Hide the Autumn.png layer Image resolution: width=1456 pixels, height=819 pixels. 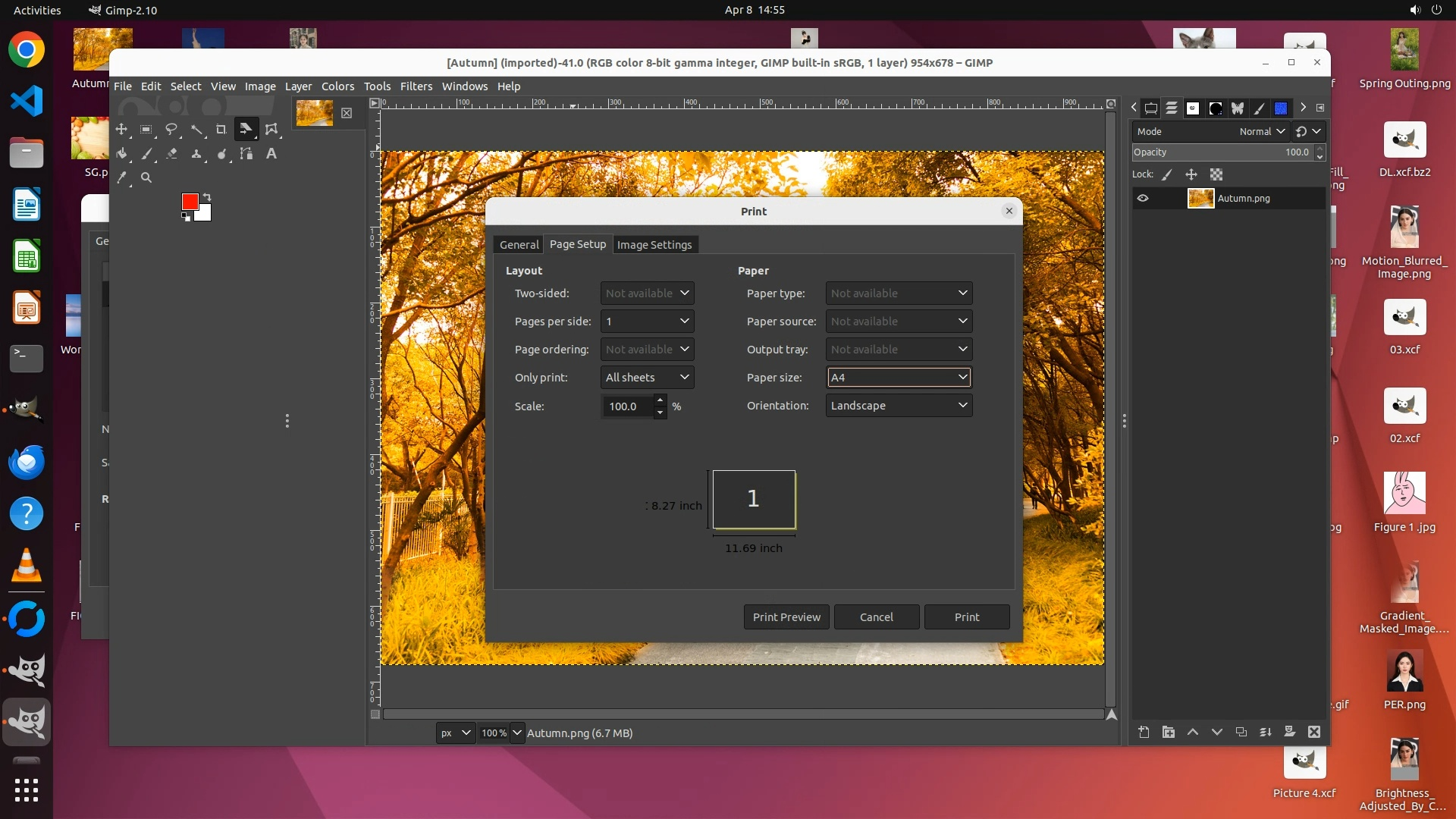tap(1143, 199)
